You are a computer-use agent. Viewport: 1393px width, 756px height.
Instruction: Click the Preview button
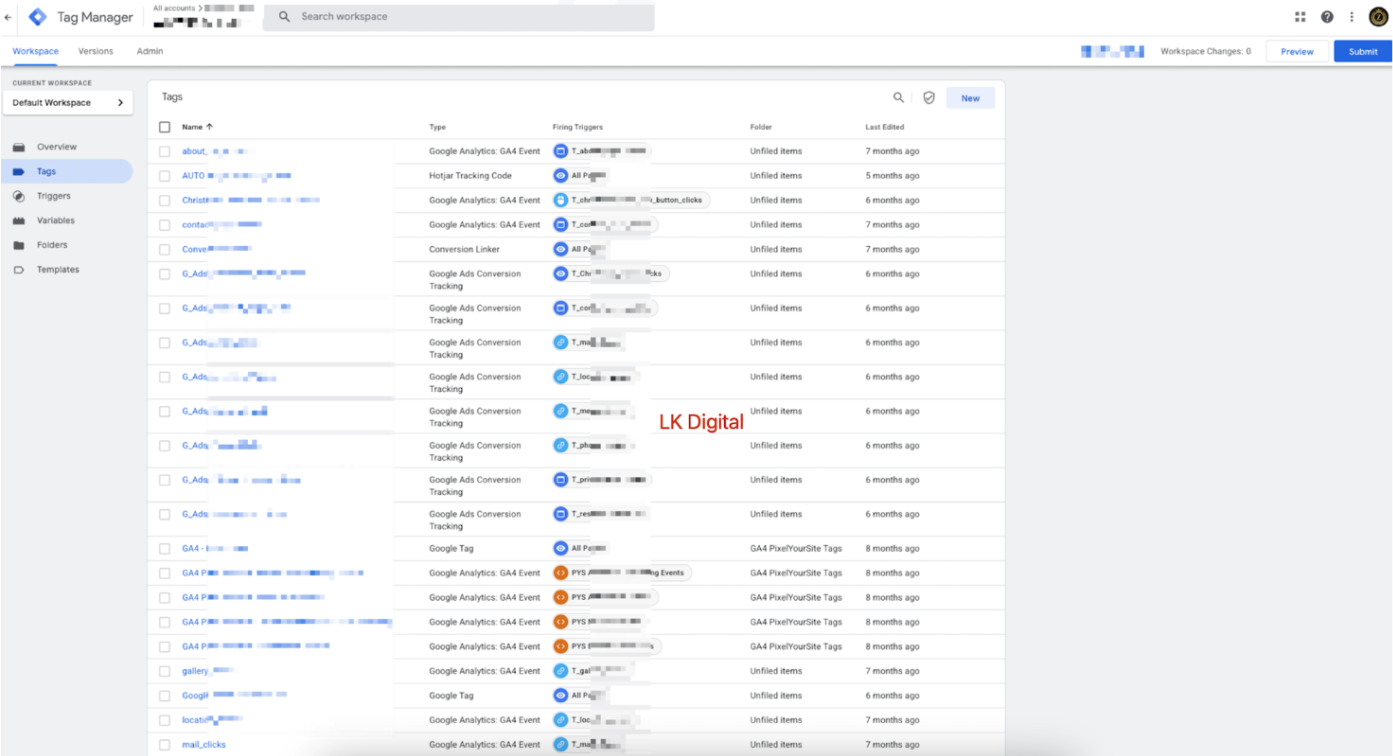(1297, 51)
